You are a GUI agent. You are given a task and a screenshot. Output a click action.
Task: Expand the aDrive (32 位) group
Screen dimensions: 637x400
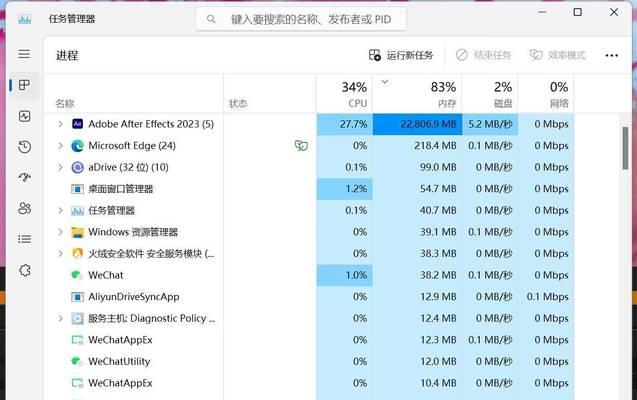click(x=61, y=167)
